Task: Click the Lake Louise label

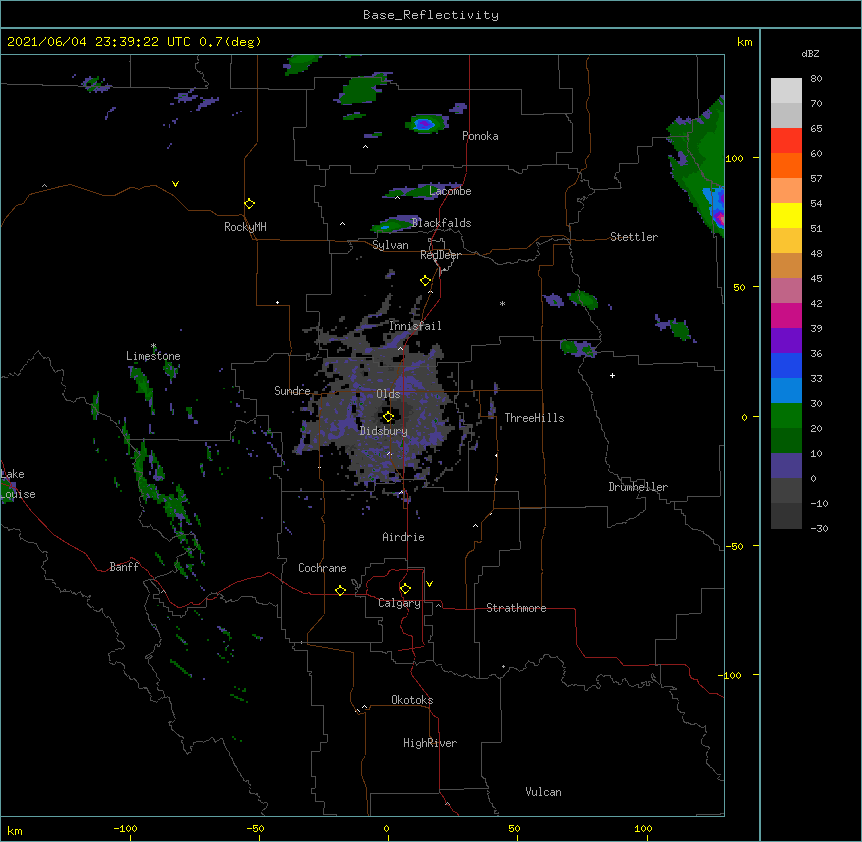Action: tap(18, 484)
